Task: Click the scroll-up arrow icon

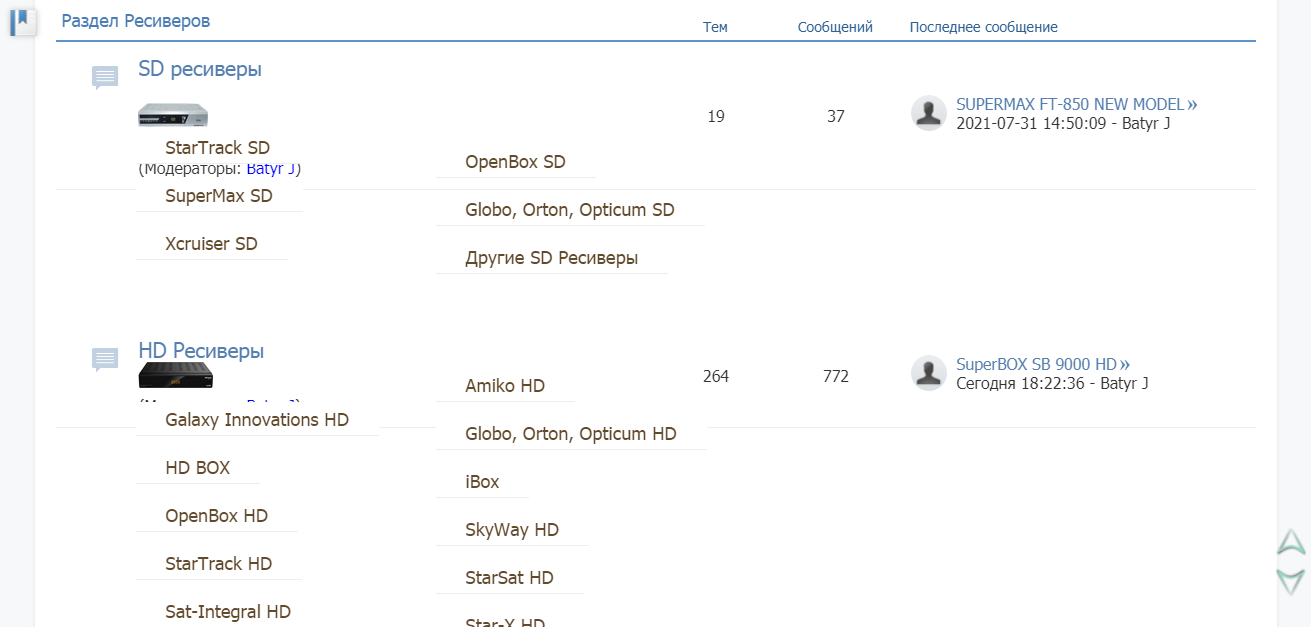Action: [x=1291, y=542]
